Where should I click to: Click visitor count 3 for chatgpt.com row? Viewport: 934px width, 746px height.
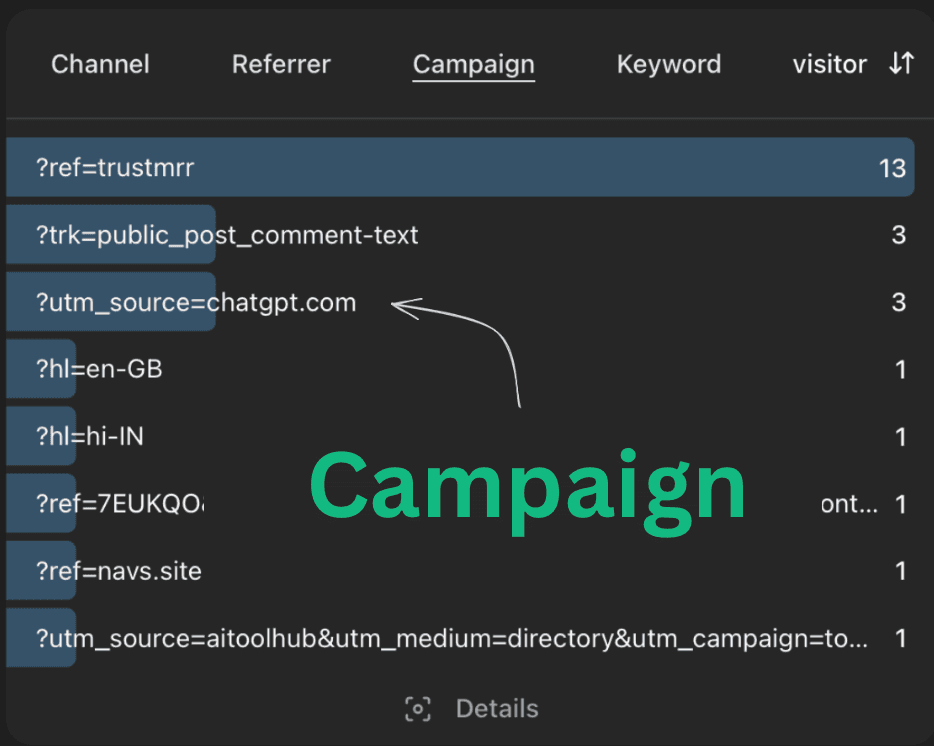click(899, 303)
